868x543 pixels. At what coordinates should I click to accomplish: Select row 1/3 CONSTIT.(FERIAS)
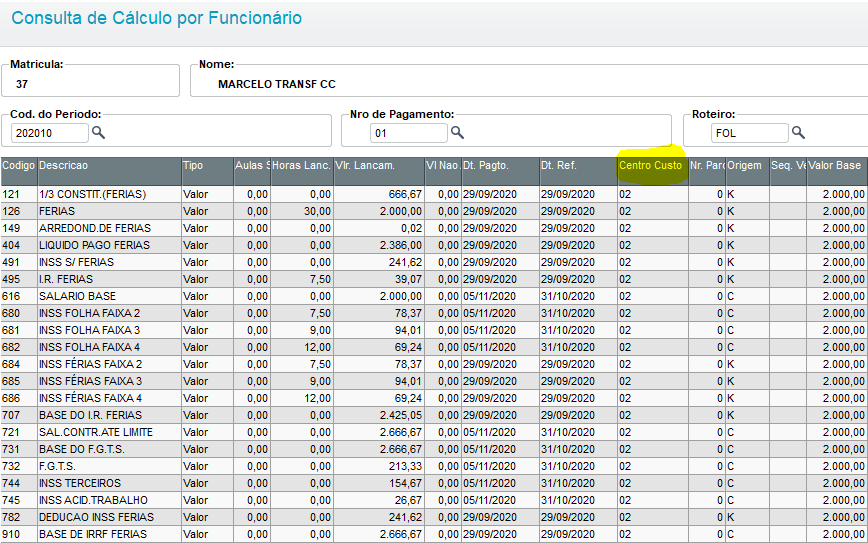[x=434, y=194]
